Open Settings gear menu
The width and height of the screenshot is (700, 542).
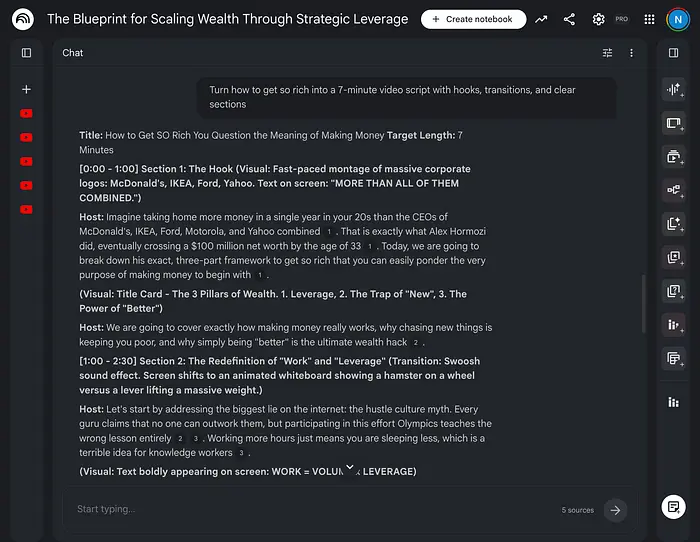tap(598, 19)
